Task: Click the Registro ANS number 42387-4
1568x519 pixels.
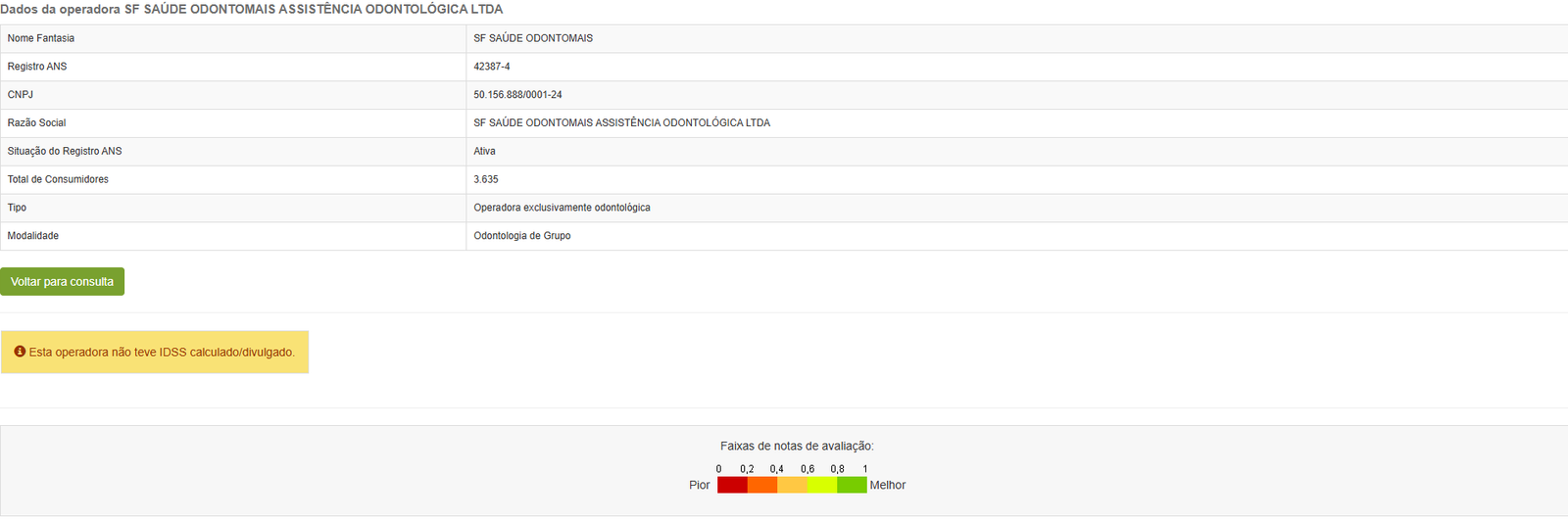Action: (492, 67)
